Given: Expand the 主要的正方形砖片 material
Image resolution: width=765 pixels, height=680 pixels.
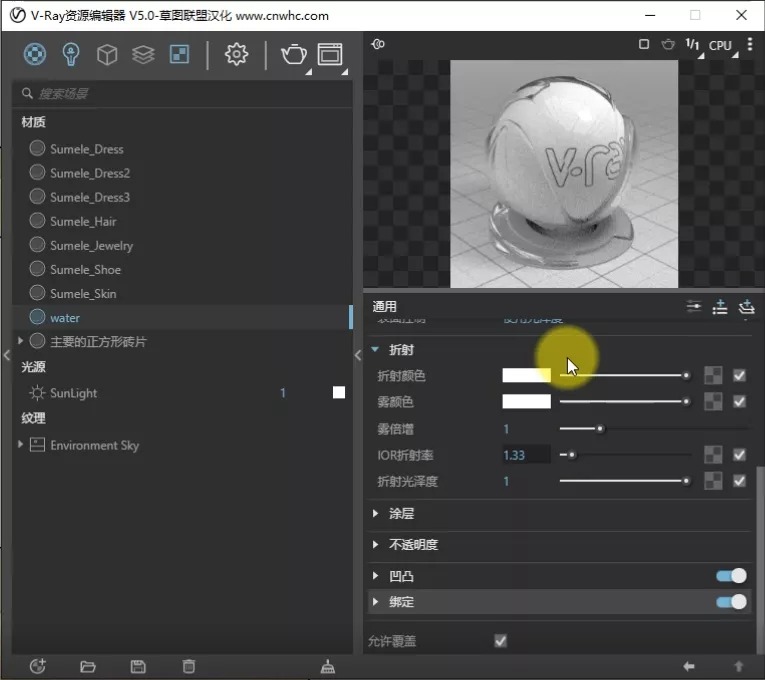Looking at the screenshot, I should [20, 340].
